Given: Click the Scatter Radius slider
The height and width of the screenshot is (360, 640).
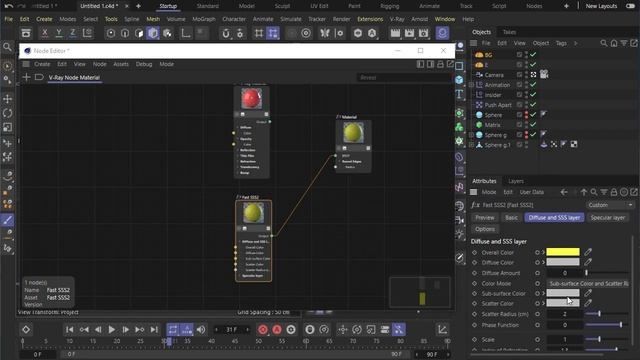Looking at the screenshot, I should 607,313.
